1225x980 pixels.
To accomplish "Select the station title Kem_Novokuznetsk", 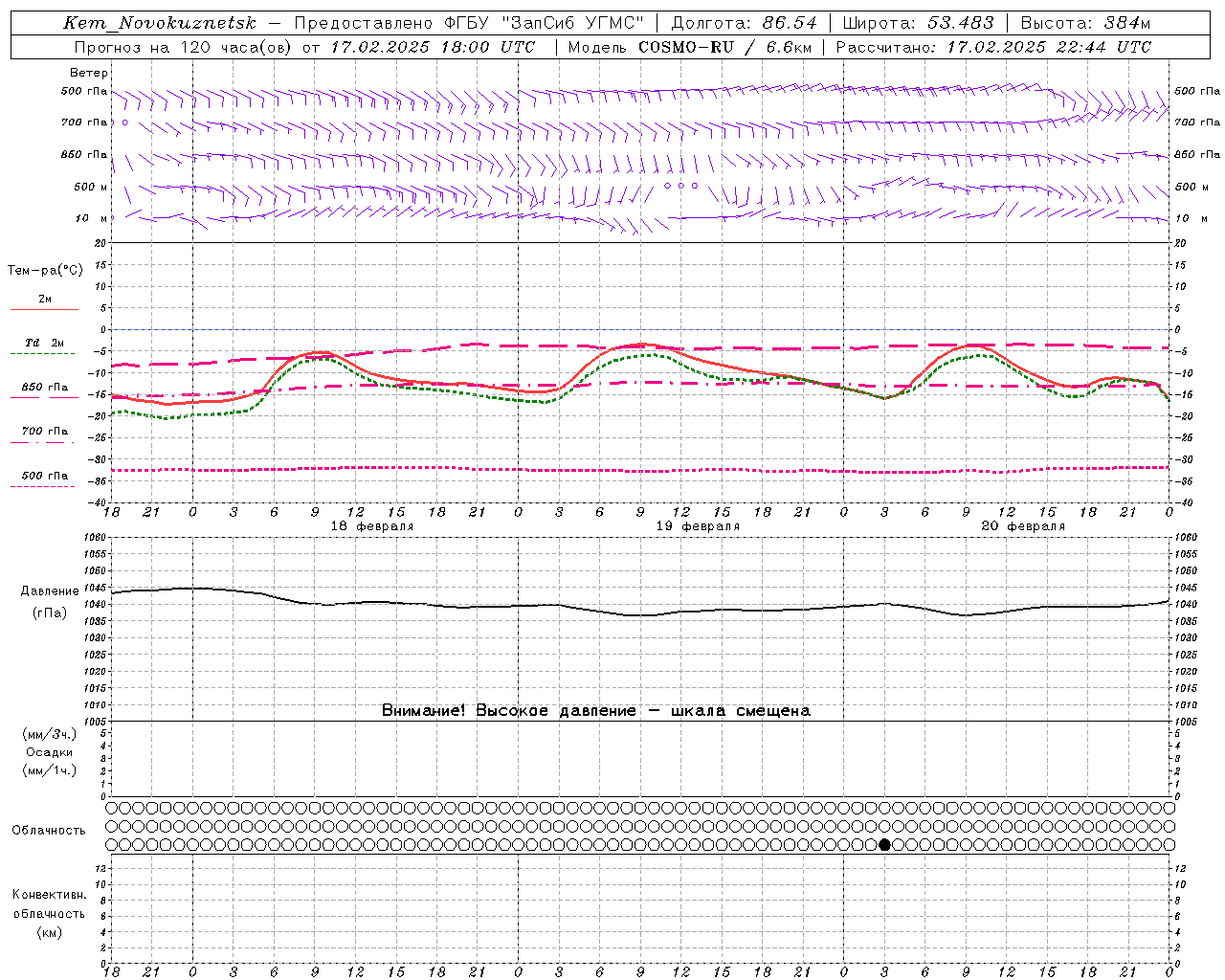I will click(160, 23).
